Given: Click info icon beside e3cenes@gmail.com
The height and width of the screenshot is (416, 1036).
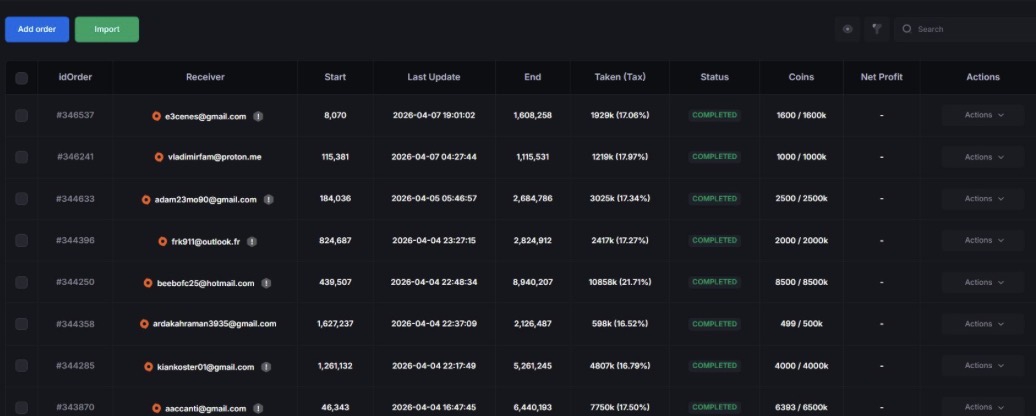Looking at the screenshot, I should pyautogui.click(x=258, y=116).
